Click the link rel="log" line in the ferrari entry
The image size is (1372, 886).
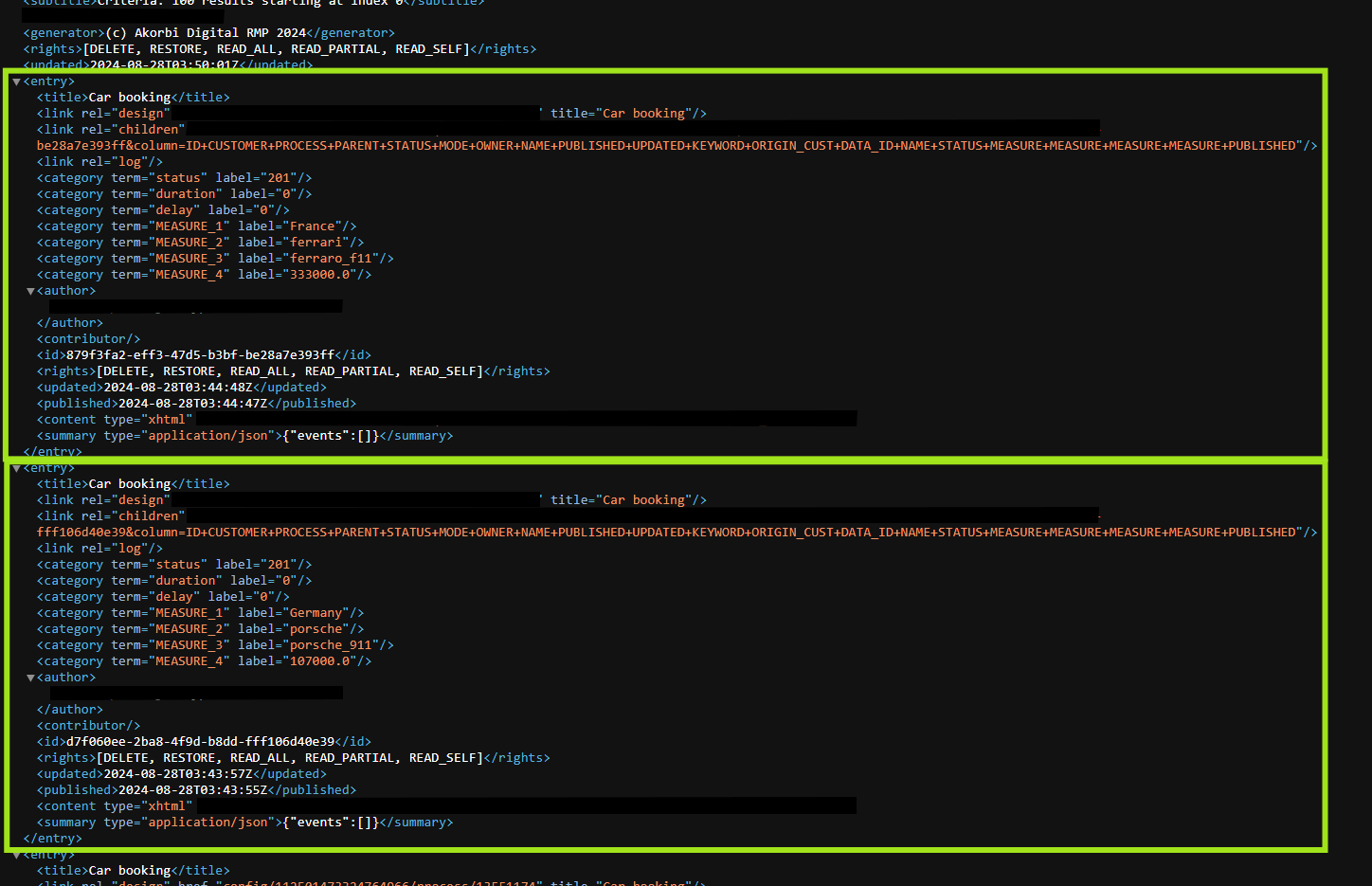(x=99, y=161)
